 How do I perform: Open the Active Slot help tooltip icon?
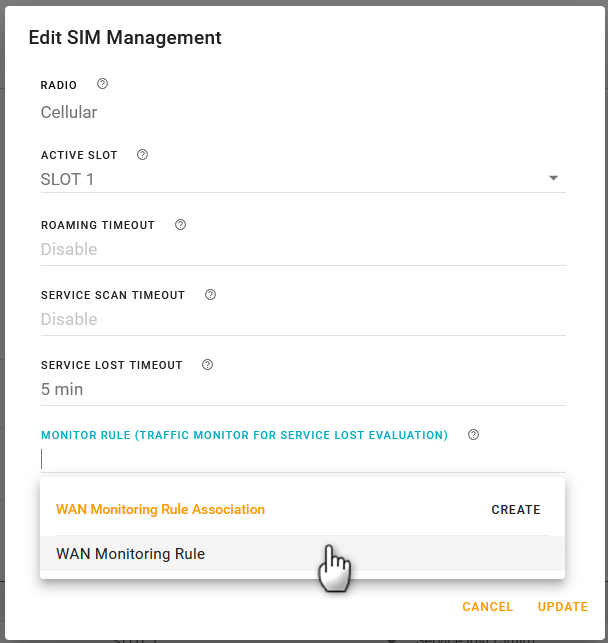point(142,155)
